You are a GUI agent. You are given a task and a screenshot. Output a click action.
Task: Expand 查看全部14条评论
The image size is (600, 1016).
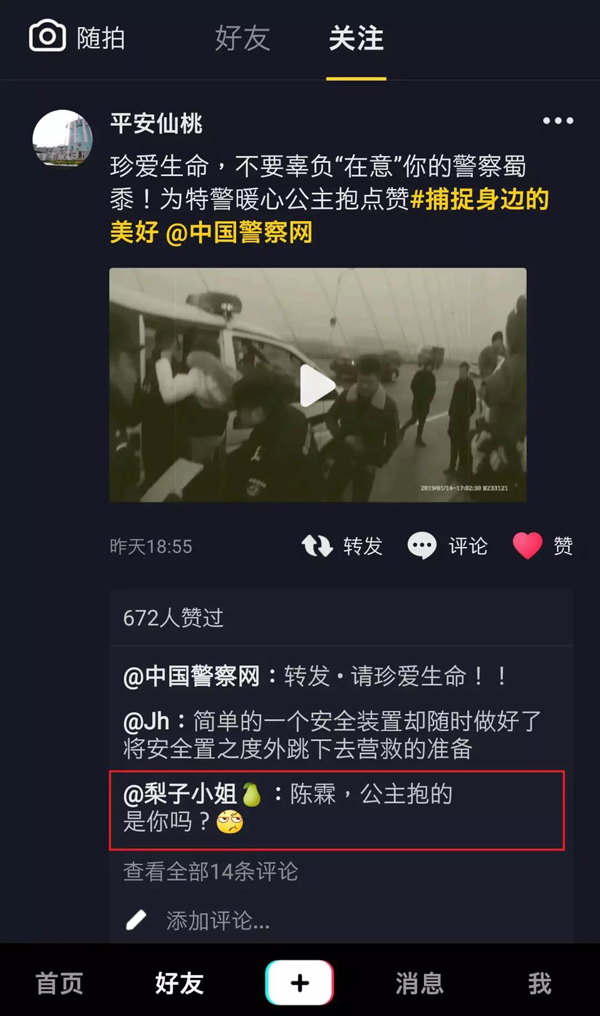point(211,872)
